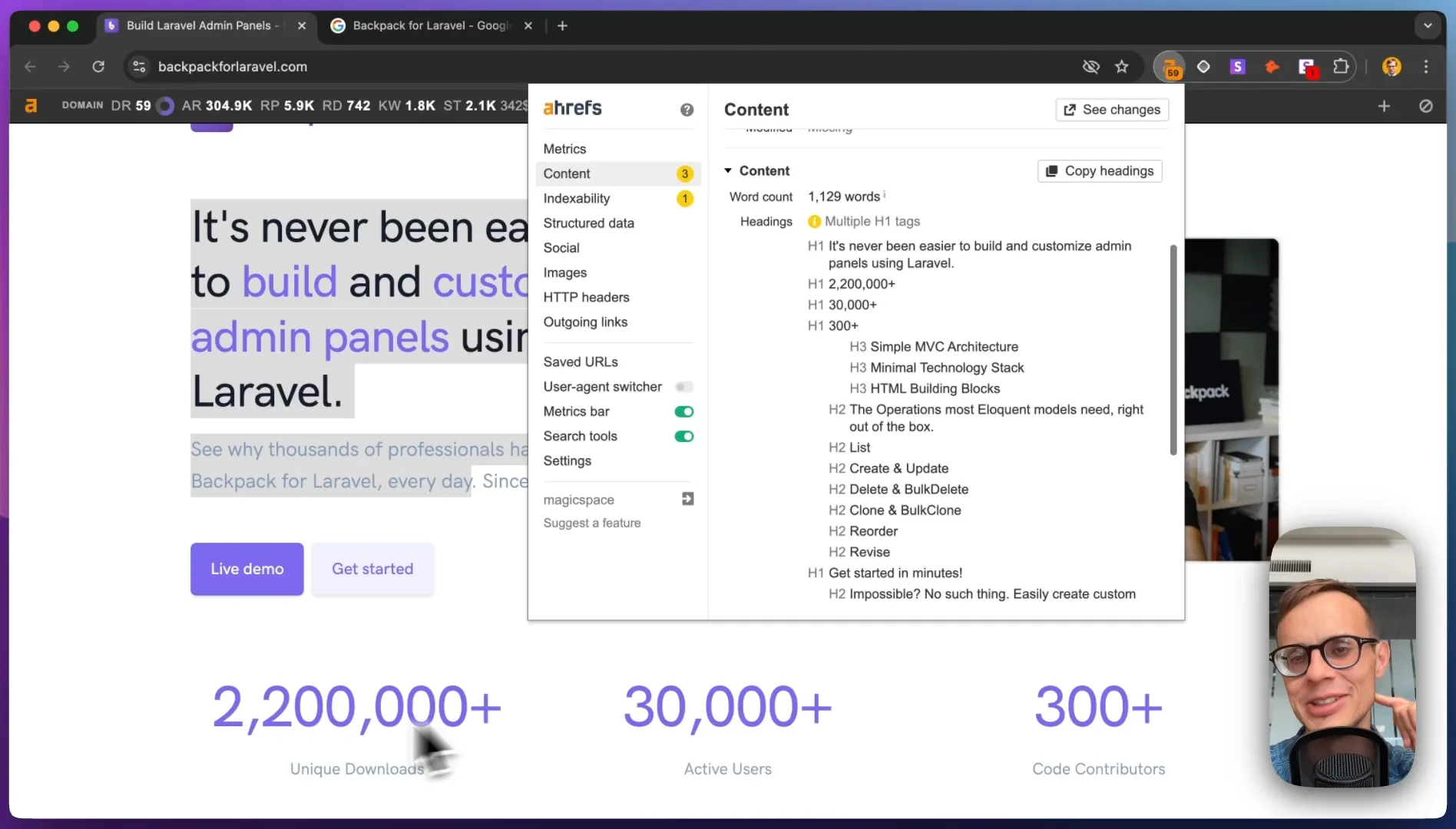Click the site info icon in address bar
The width and height of the screenshot is (1456, 829).
139,67
